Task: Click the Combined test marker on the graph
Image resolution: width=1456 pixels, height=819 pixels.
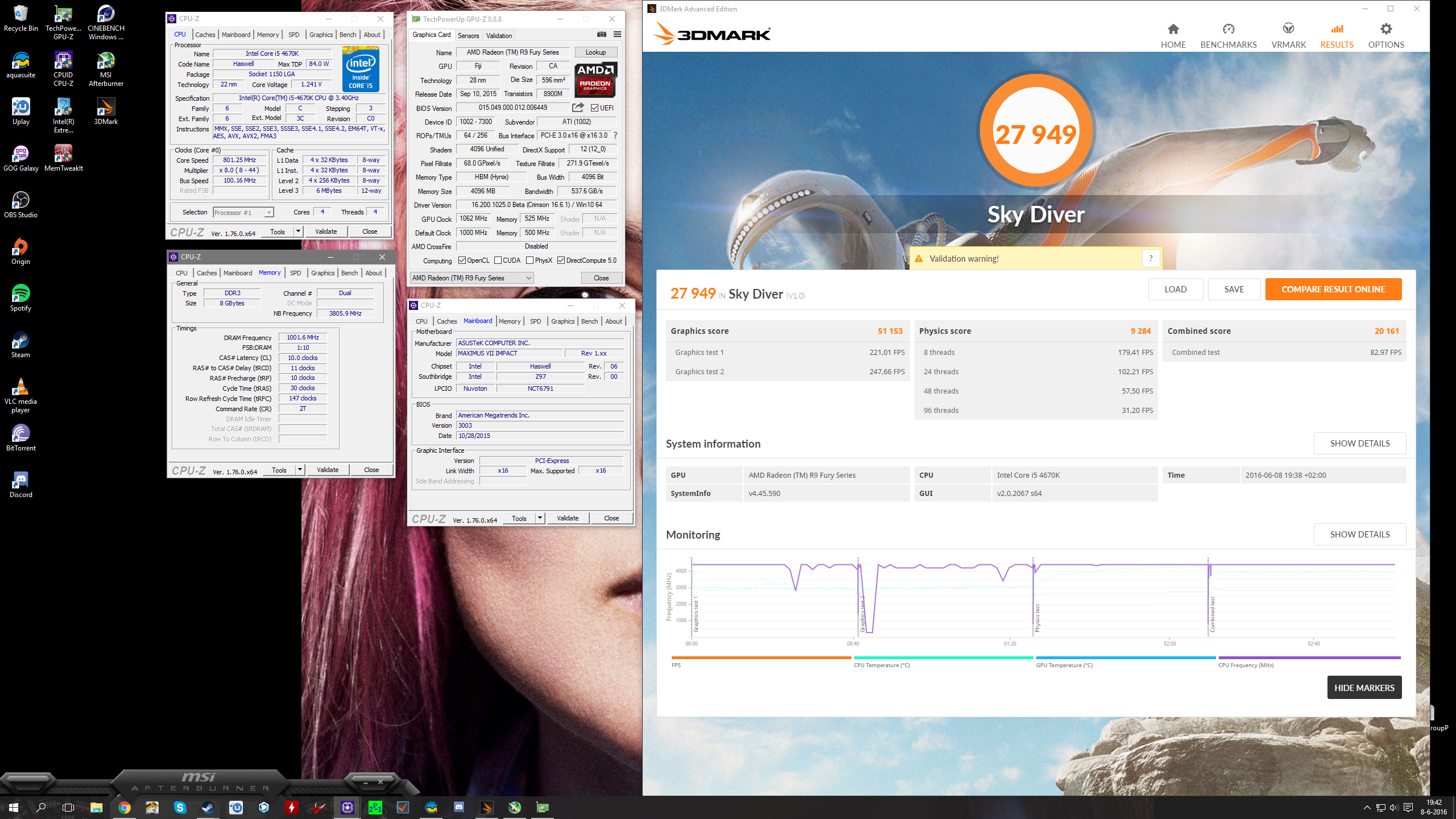Action: coord(1212,614)
